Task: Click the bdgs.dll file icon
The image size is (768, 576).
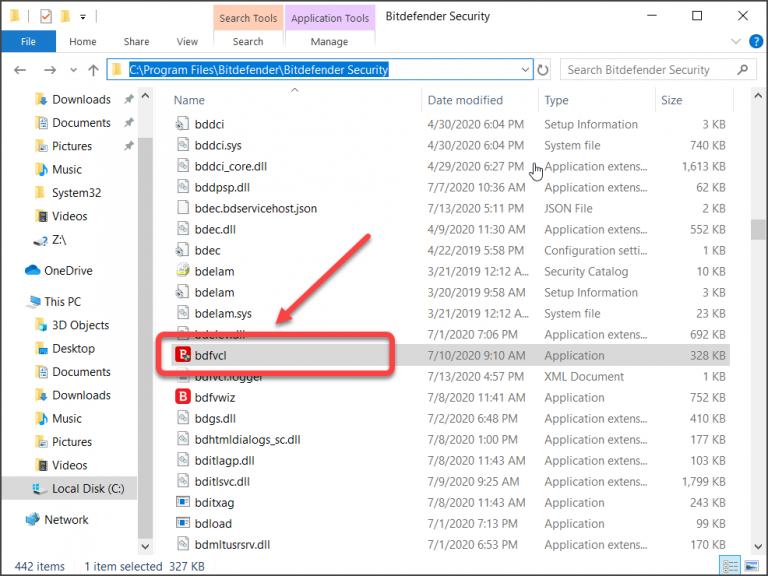Action: point(183,418)
